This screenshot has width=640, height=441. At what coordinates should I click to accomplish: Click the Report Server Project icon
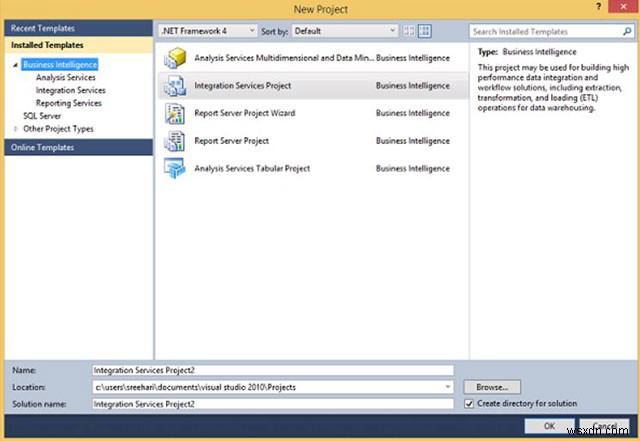[x=175, y=141]
